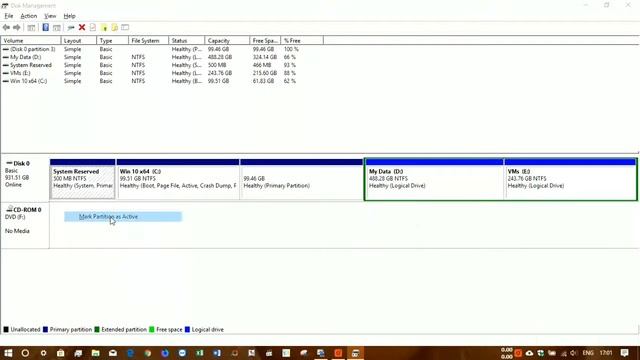Screen dimensions: 640x360
Task: Click the yellow folder icon with the green arrow in the toolbar
Action: pos(104,27)
